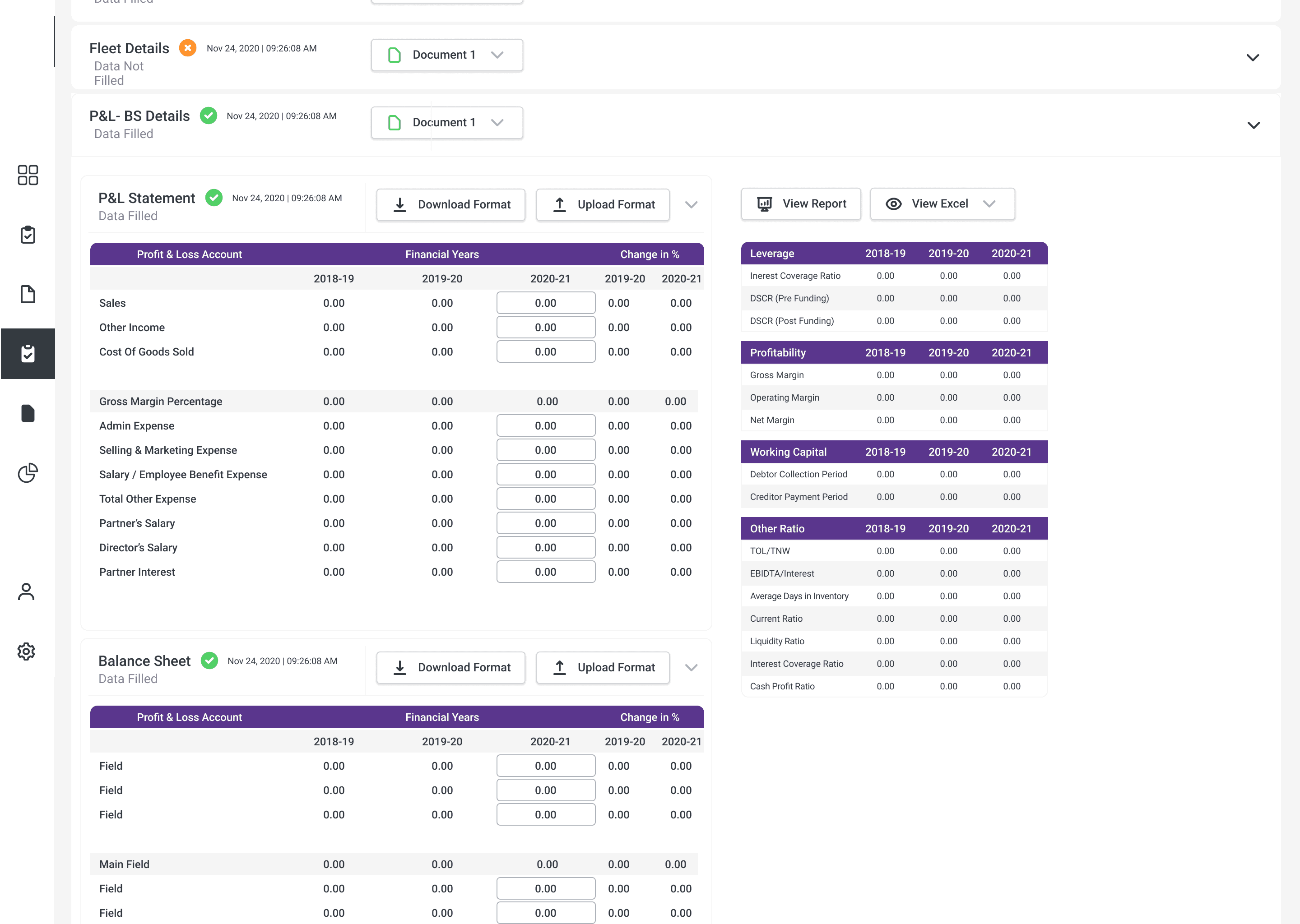Click the Director's Salary 2020-21 input
Image resolution: width=1300 pixels, height=924 pixels.
coord(546,548)
